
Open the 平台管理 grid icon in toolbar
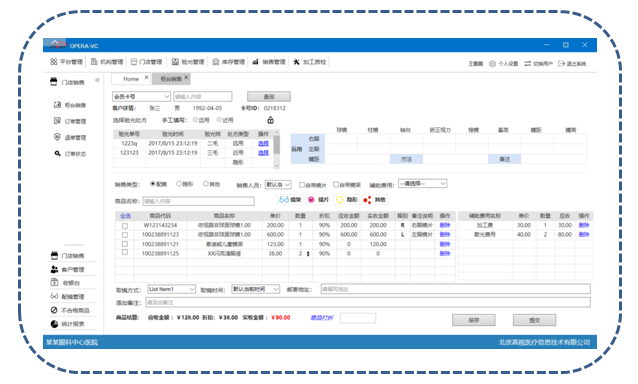[54, 61]
